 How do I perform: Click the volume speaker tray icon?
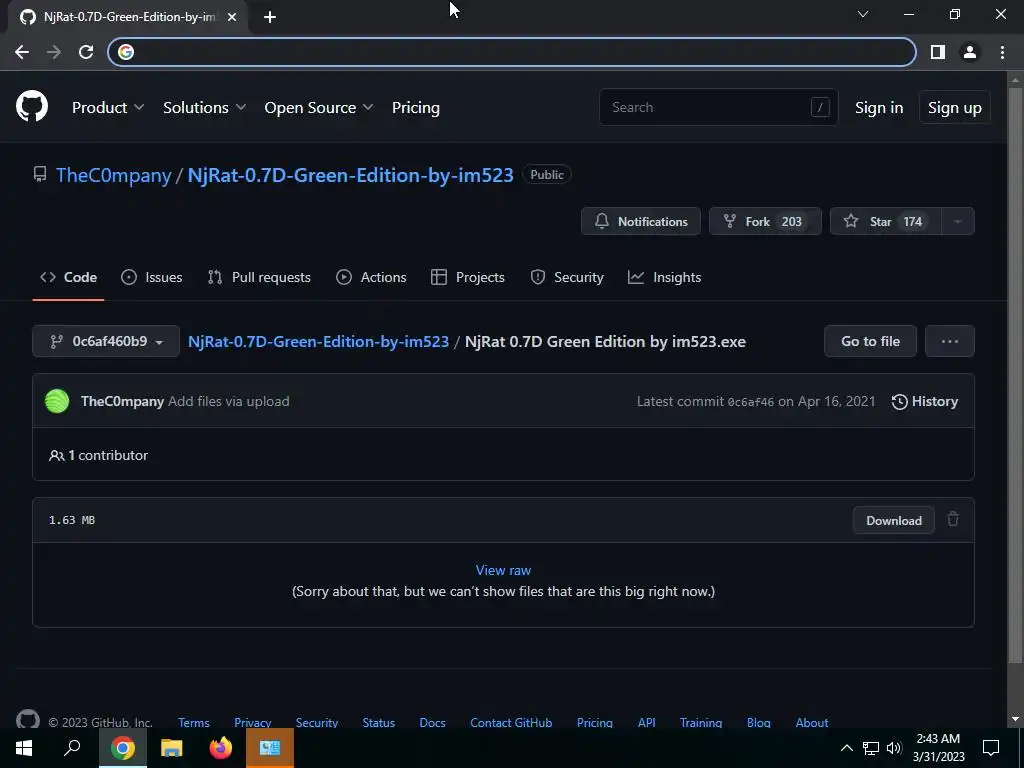[894, 748]
